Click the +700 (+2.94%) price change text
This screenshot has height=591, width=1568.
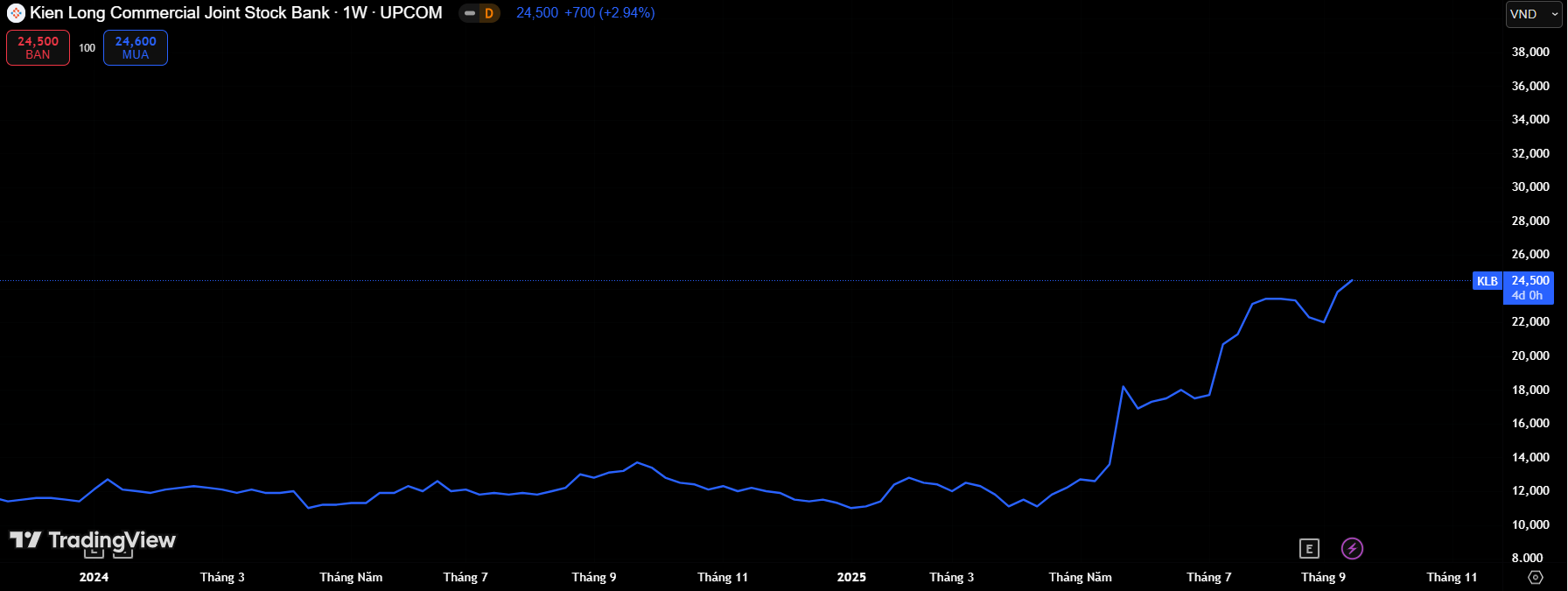609,13
